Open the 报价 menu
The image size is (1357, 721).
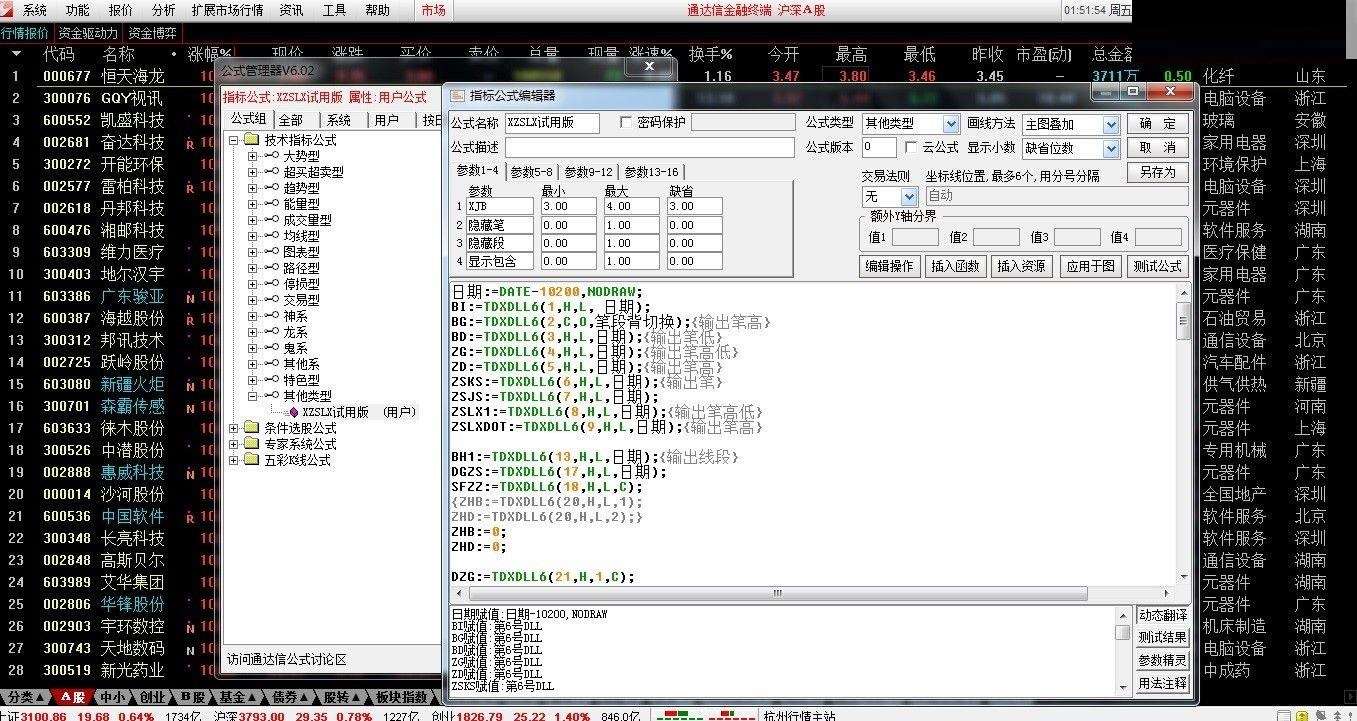coord(120,10)
